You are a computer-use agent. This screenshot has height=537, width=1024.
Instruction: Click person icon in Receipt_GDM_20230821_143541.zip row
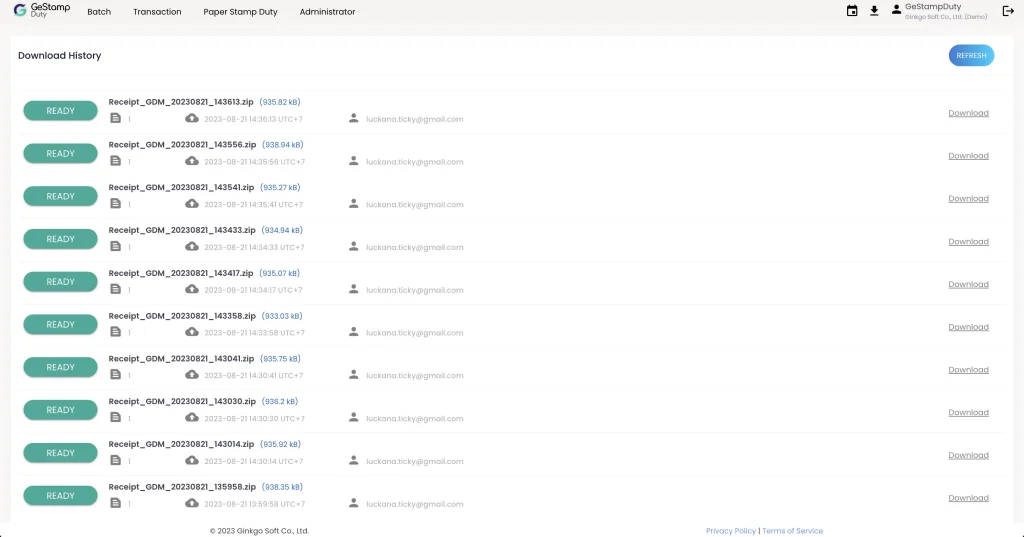[x=353, y=204]
